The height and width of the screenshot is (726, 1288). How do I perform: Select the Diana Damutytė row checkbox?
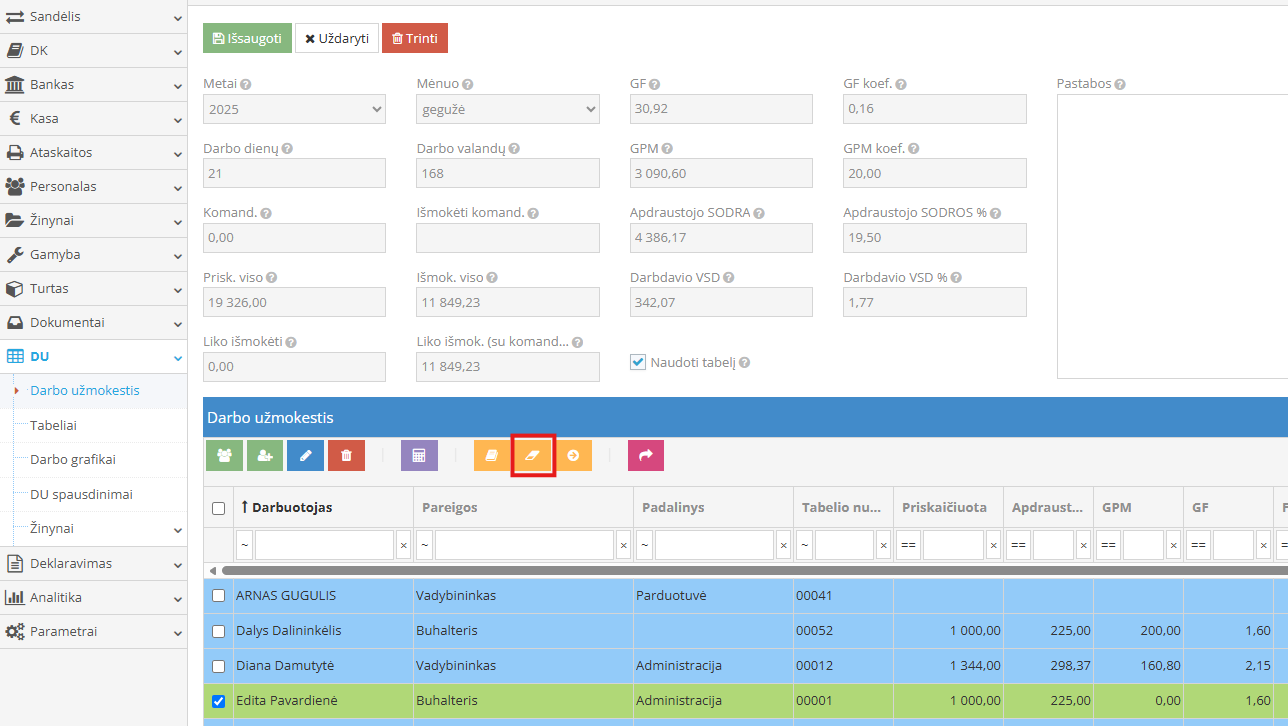pos(219,666)
